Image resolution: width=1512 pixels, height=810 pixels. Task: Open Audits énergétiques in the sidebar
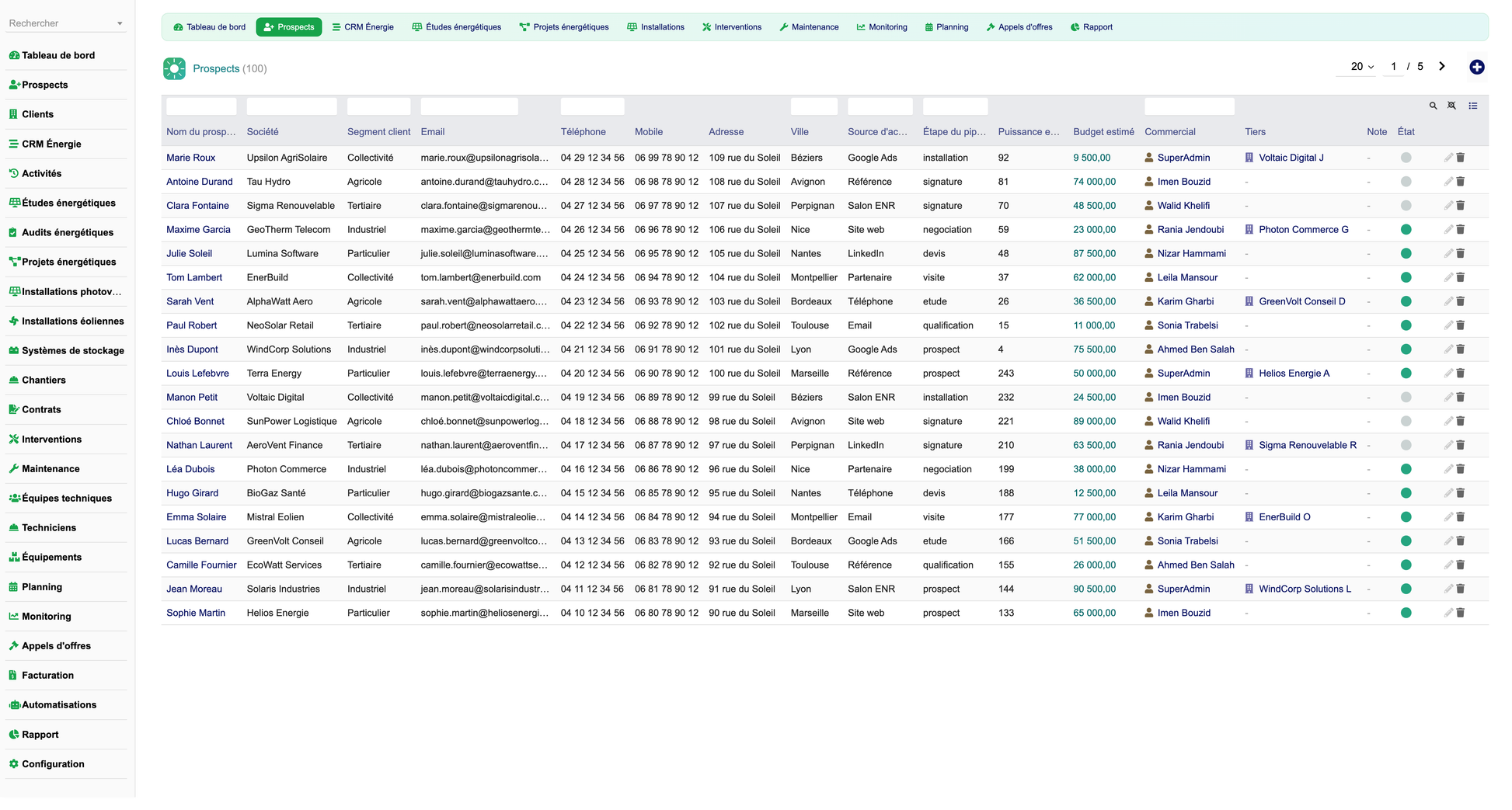pos(66,232)
